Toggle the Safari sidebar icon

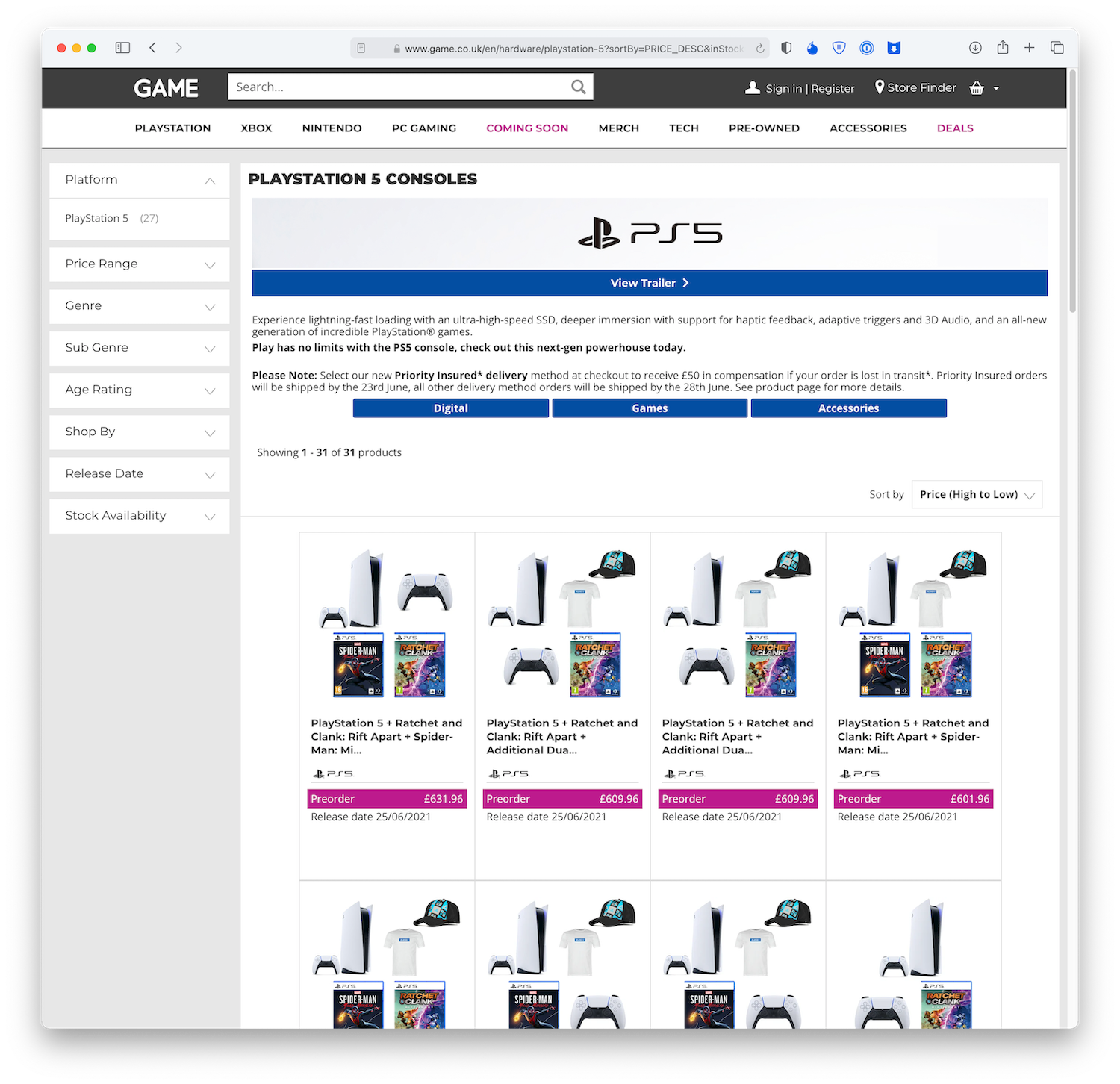coord(122,48)
